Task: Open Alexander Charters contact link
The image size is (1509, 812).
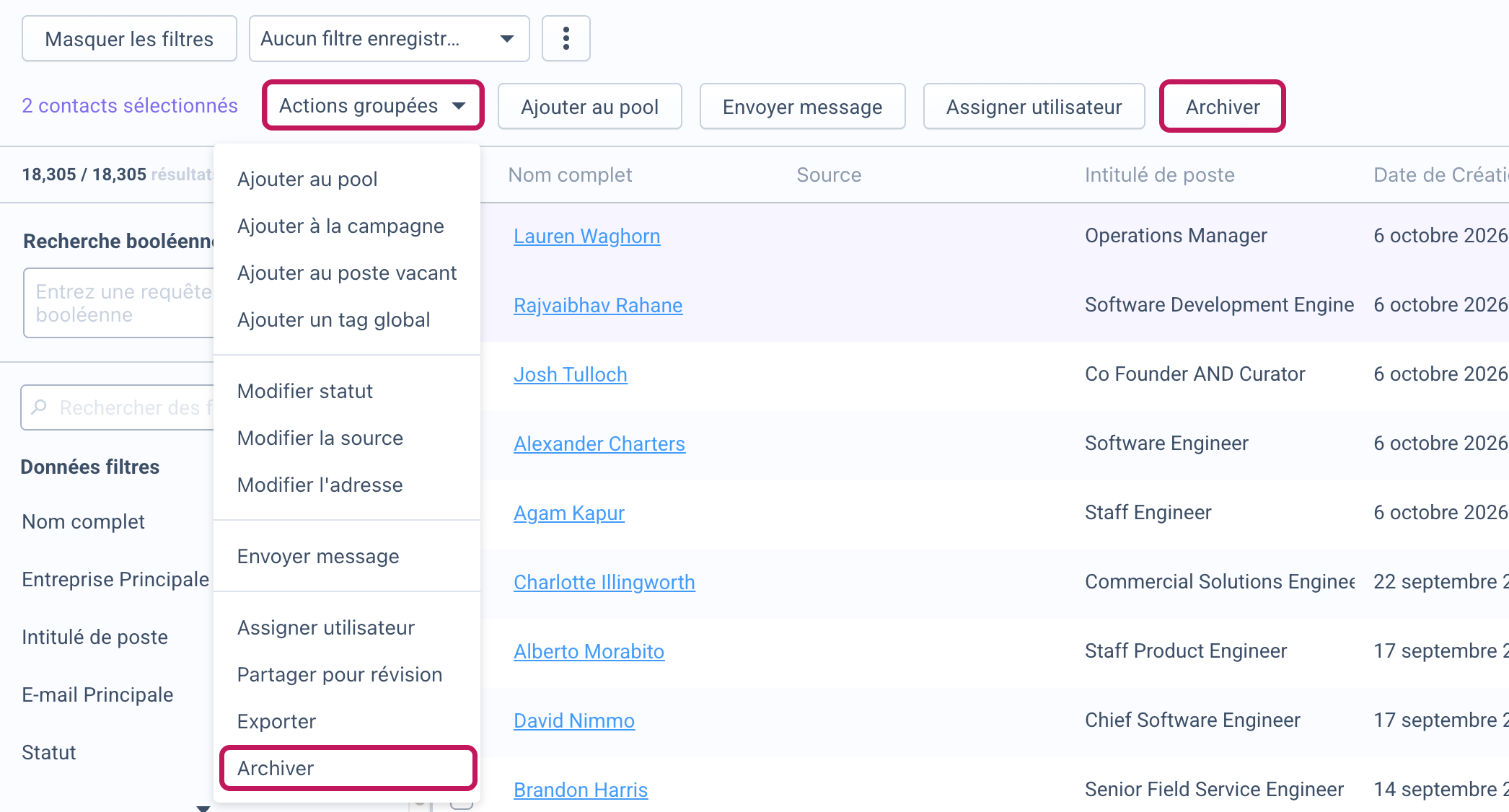Action: 599,444
